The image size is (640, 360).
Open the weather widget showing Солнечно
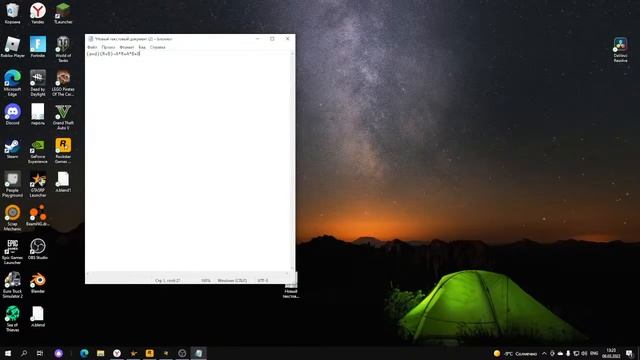point(515,353)
